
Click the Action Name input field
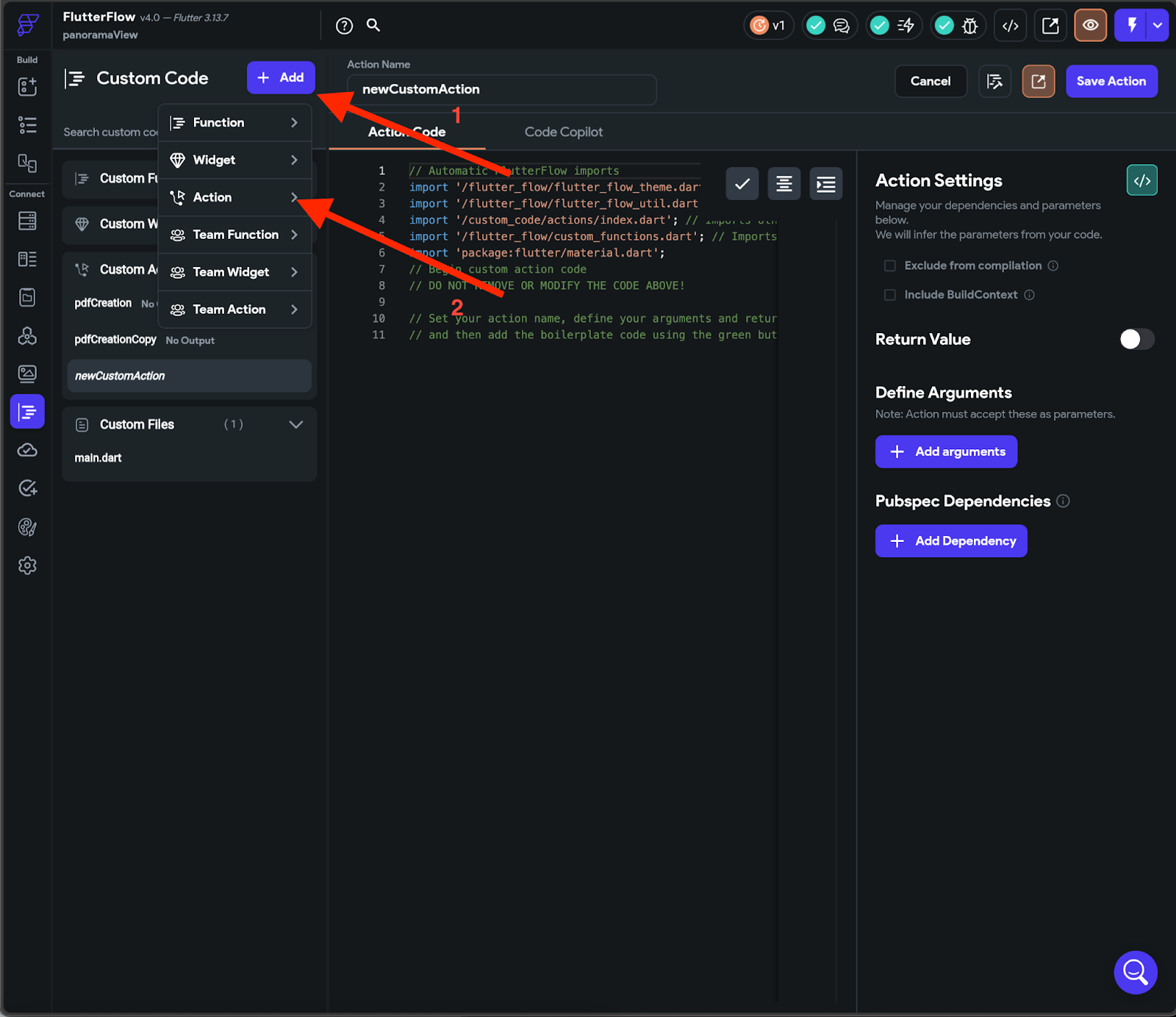(501, 90)
